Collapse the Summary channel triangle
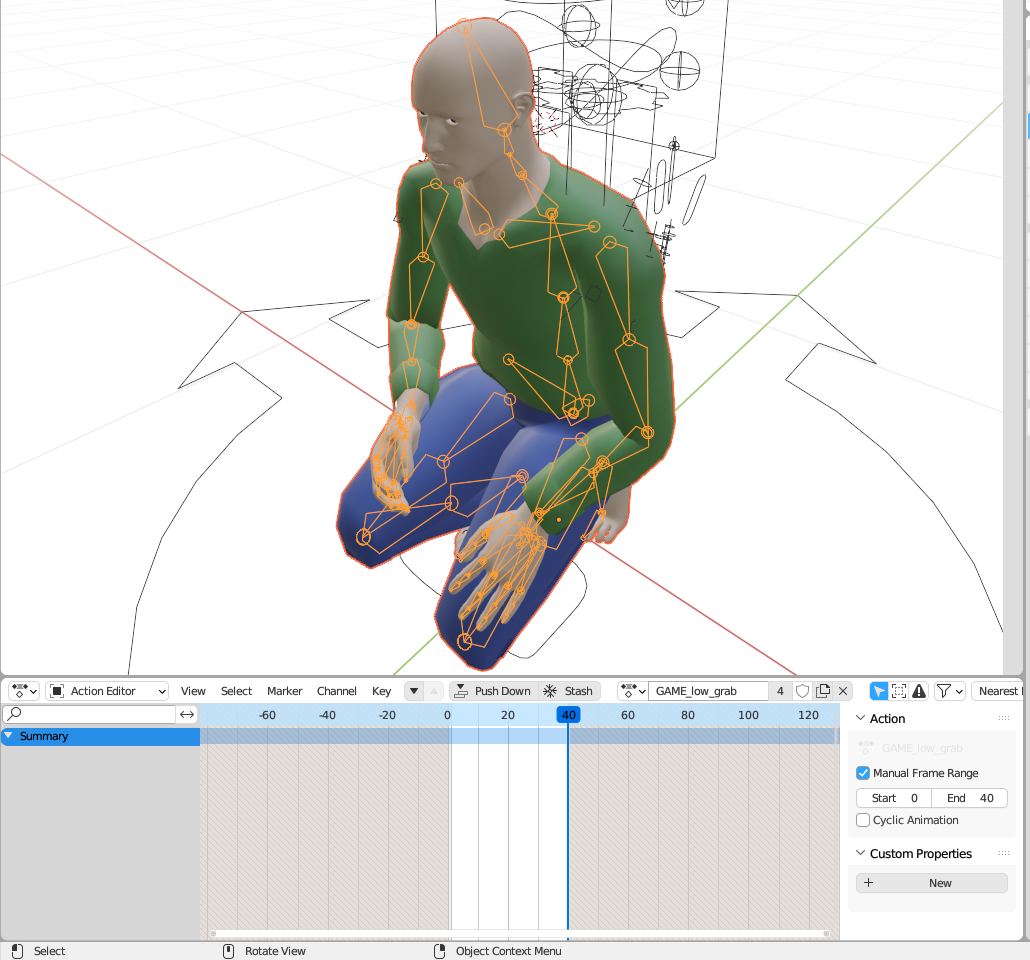 click(x=9, y=736)
